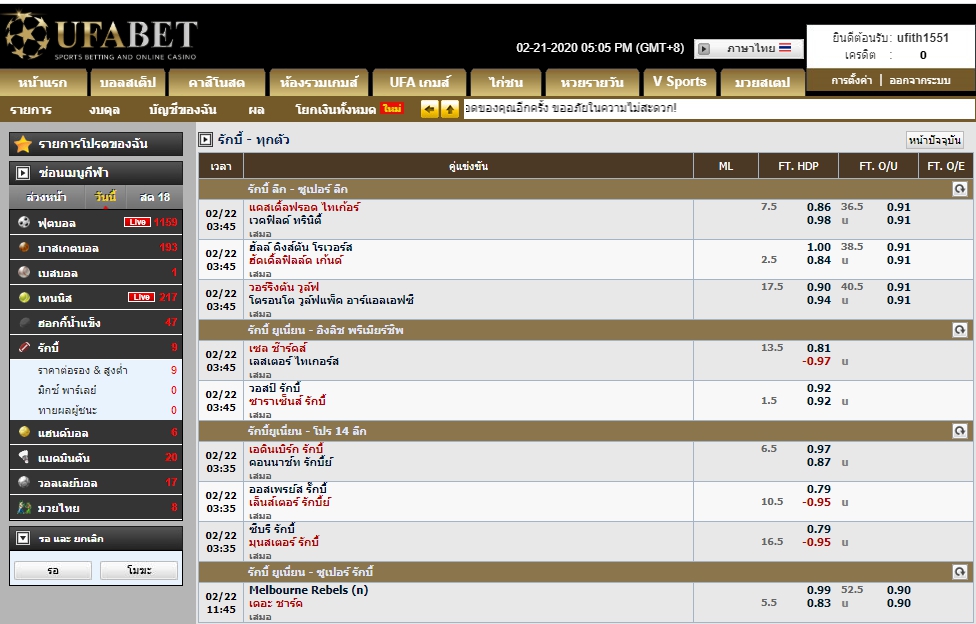Image resolution: width=976 pixels, height=624 pixels.
Task: Open the UFA เกมส์ tab
Action: (x=420, y=82)
